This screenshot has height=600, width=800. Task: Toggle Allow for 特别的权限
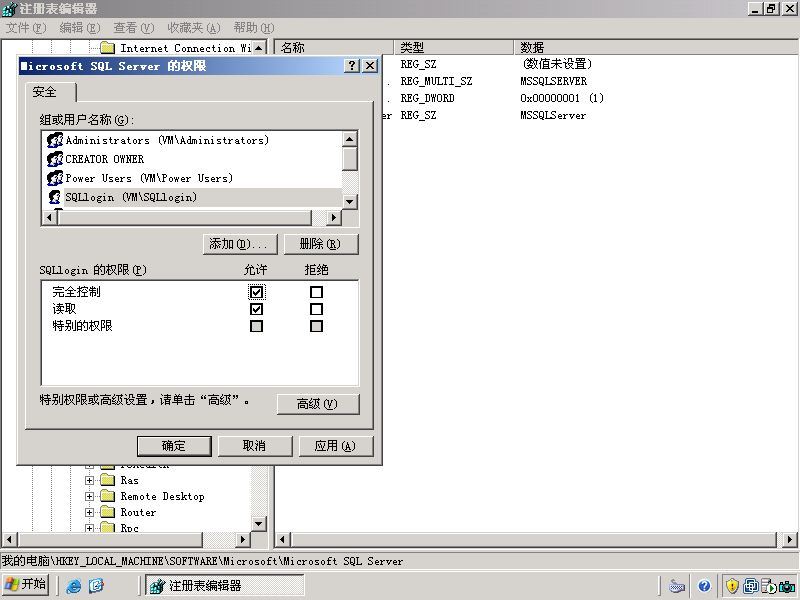(256, 326)
